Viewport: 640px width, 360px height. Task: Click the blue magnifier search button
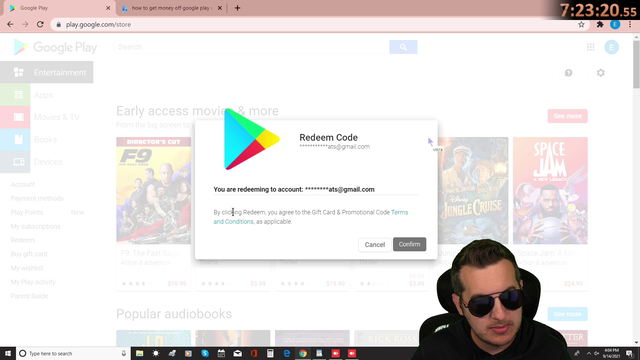point(403,47)
